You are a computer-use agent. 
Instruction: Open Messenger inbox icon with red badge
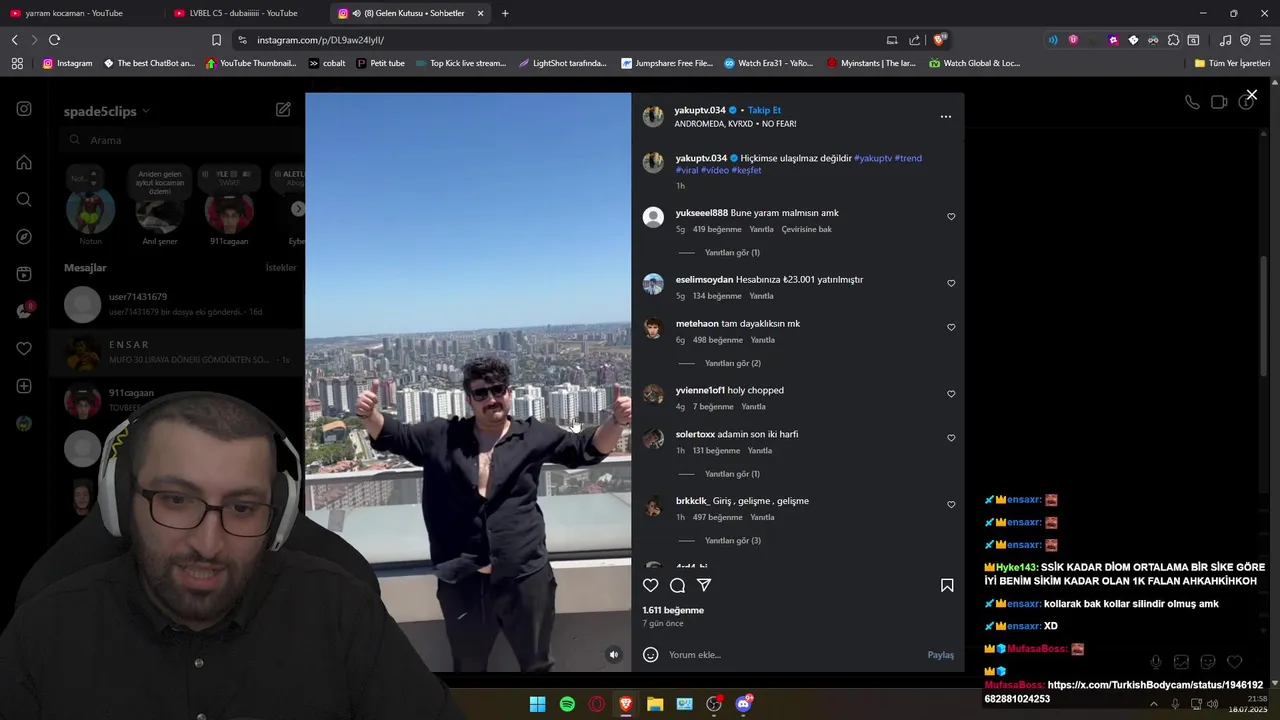pyautogui.click(x=24, y=311)
